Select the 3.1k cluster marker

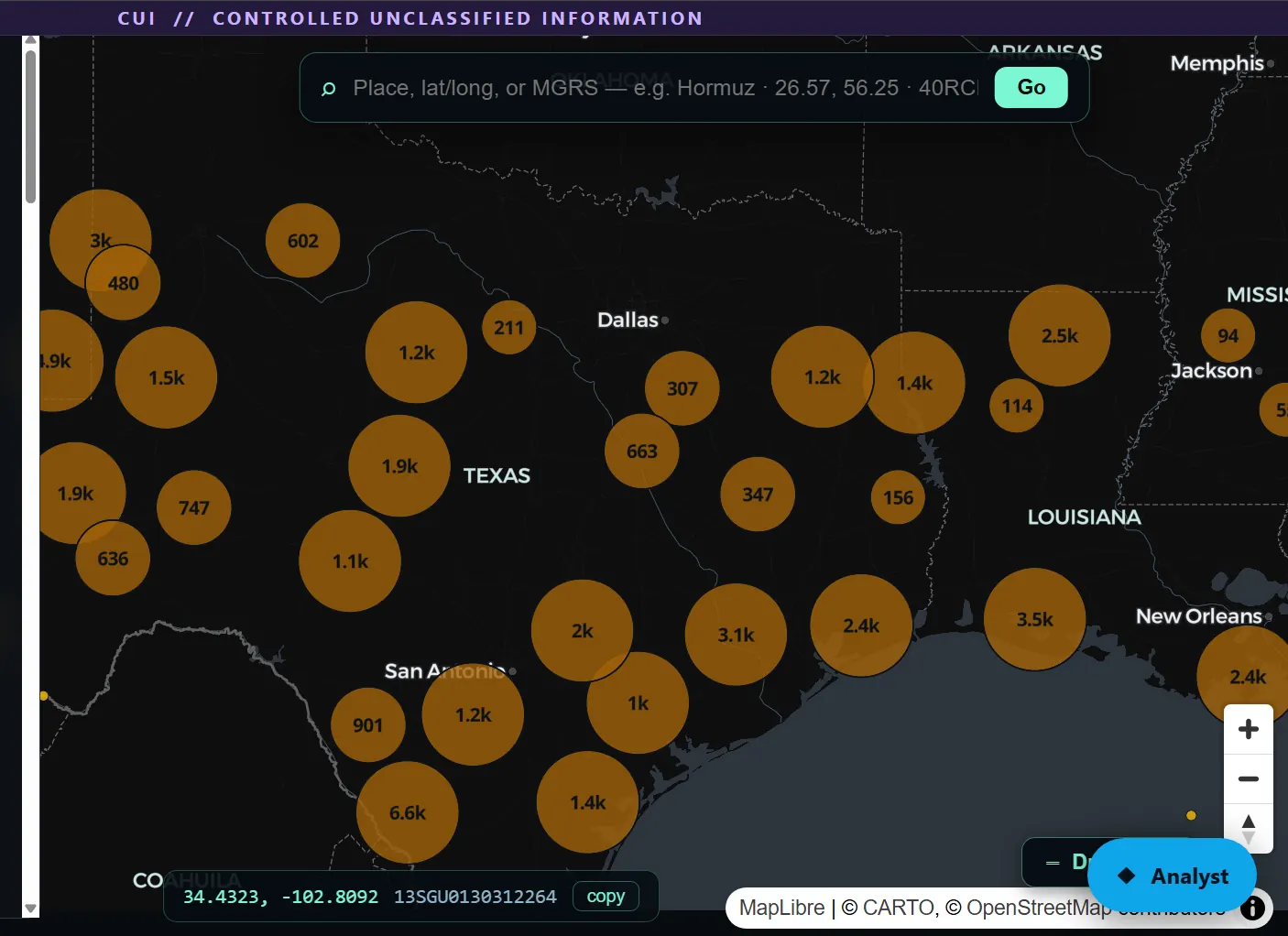(x=736, y=635)
